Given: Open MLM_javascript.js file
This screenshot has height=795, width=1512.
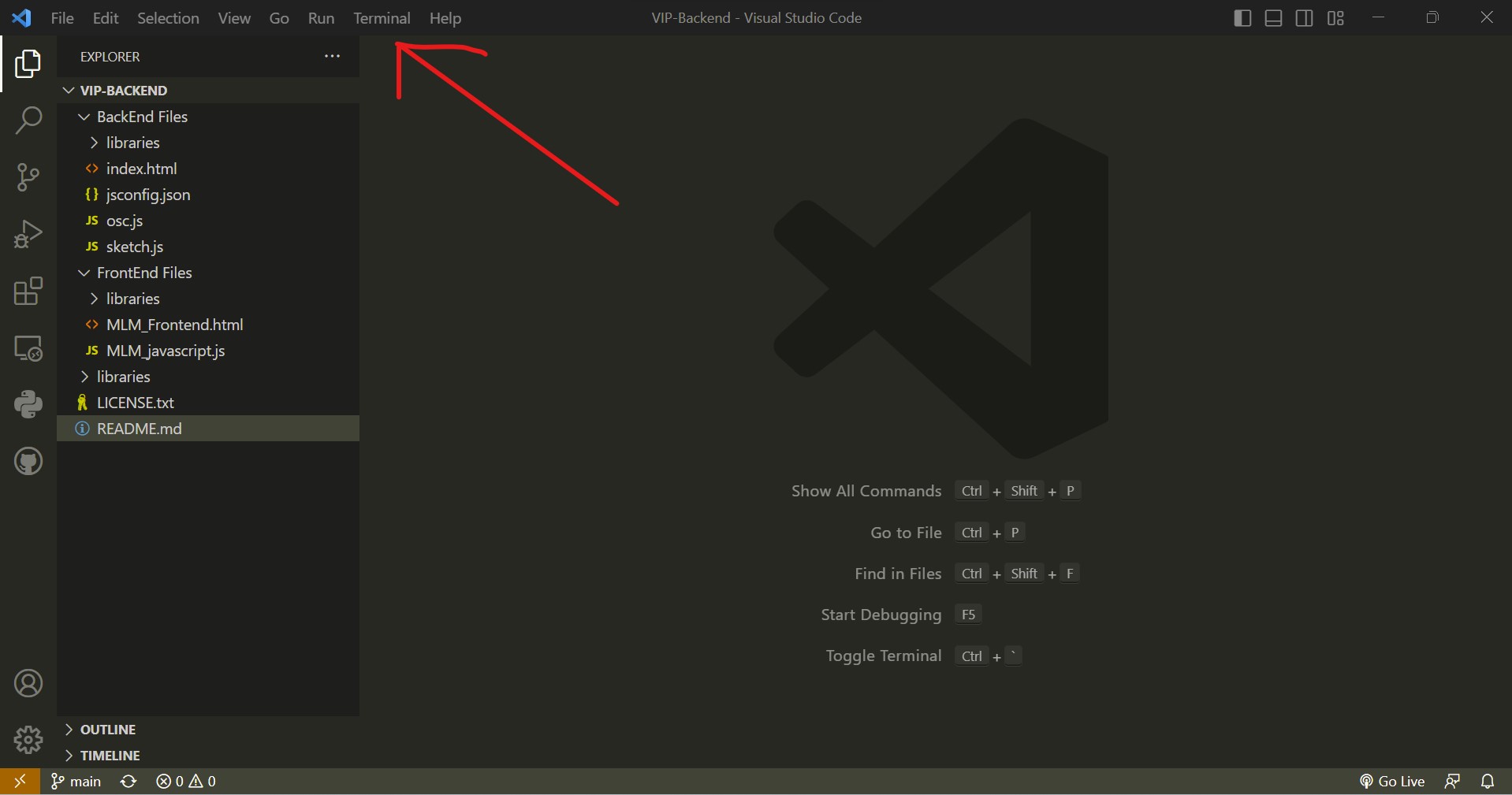Looking at the screenshot, I should [x=208, y=351].
